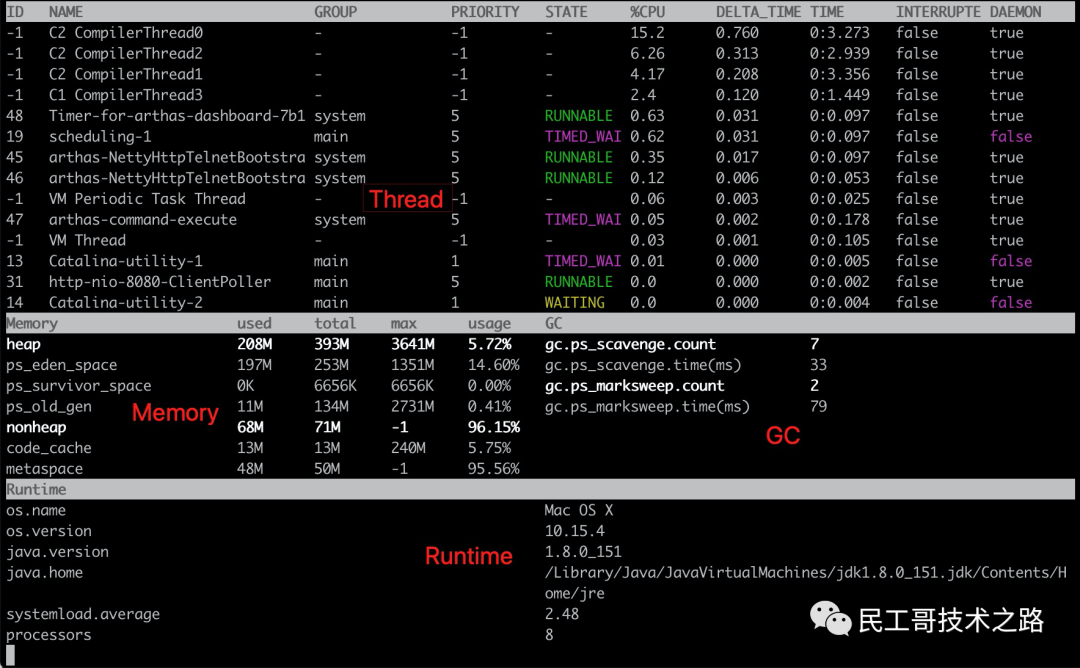Click the DAEMON column header

click(x=1015, y=12)
